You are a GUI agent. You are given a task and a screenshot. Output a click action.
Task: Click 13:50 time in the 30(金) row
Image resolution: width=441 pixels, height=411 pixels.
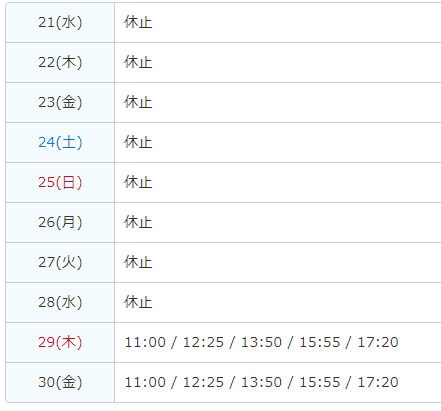[262, 382]
